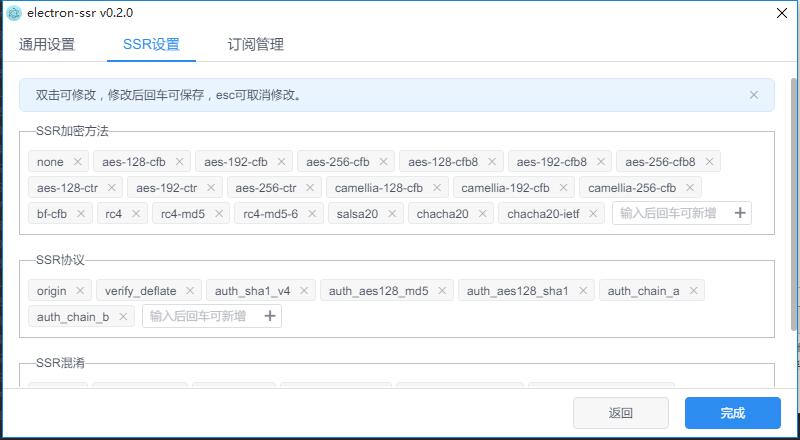Delete the auth_chain_b tag
Image resolution: width=800 pixels, height=440 pixels.
pyautogui.click(x=123, y=316)
